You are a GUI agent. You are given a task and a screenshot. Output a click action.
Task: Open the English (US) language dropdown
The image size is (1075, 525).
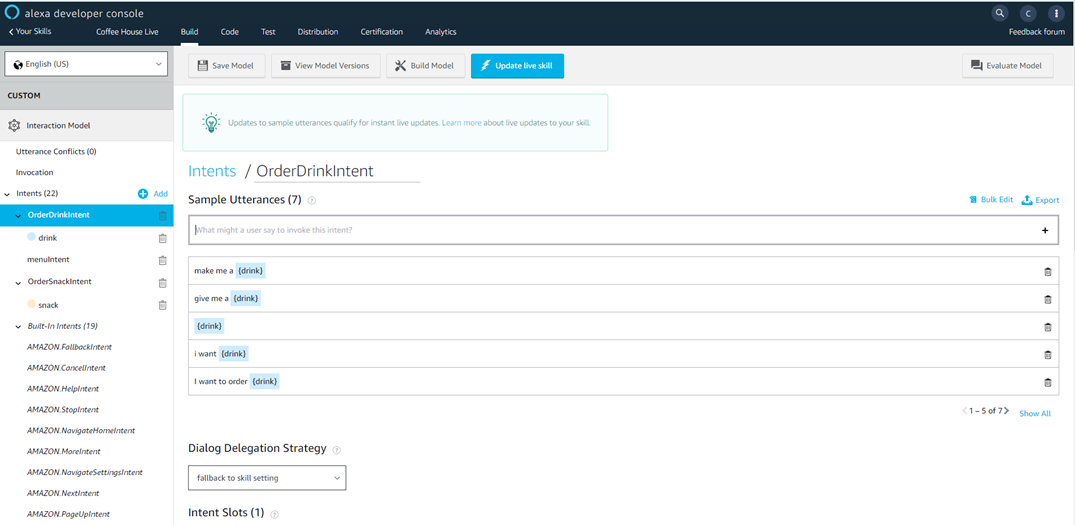pos(87,64)
